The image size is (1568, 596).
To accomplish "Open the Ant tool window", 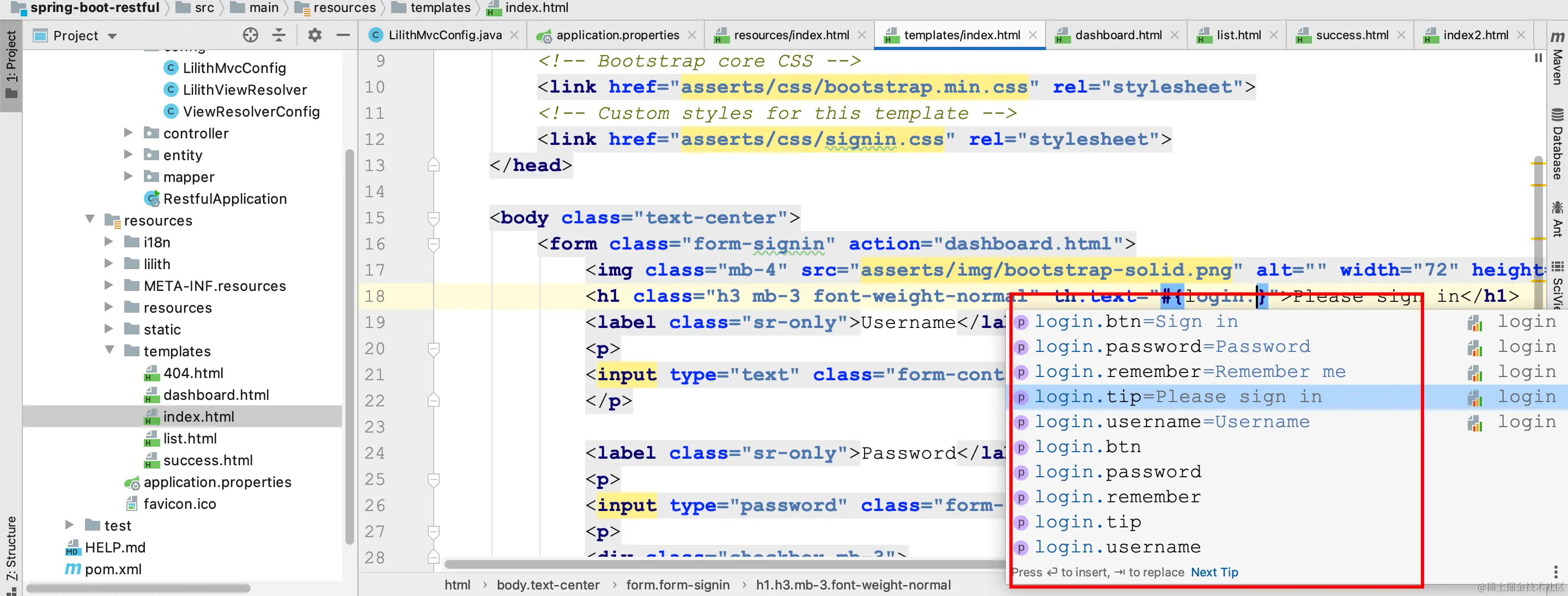I will pos(1557,219).
